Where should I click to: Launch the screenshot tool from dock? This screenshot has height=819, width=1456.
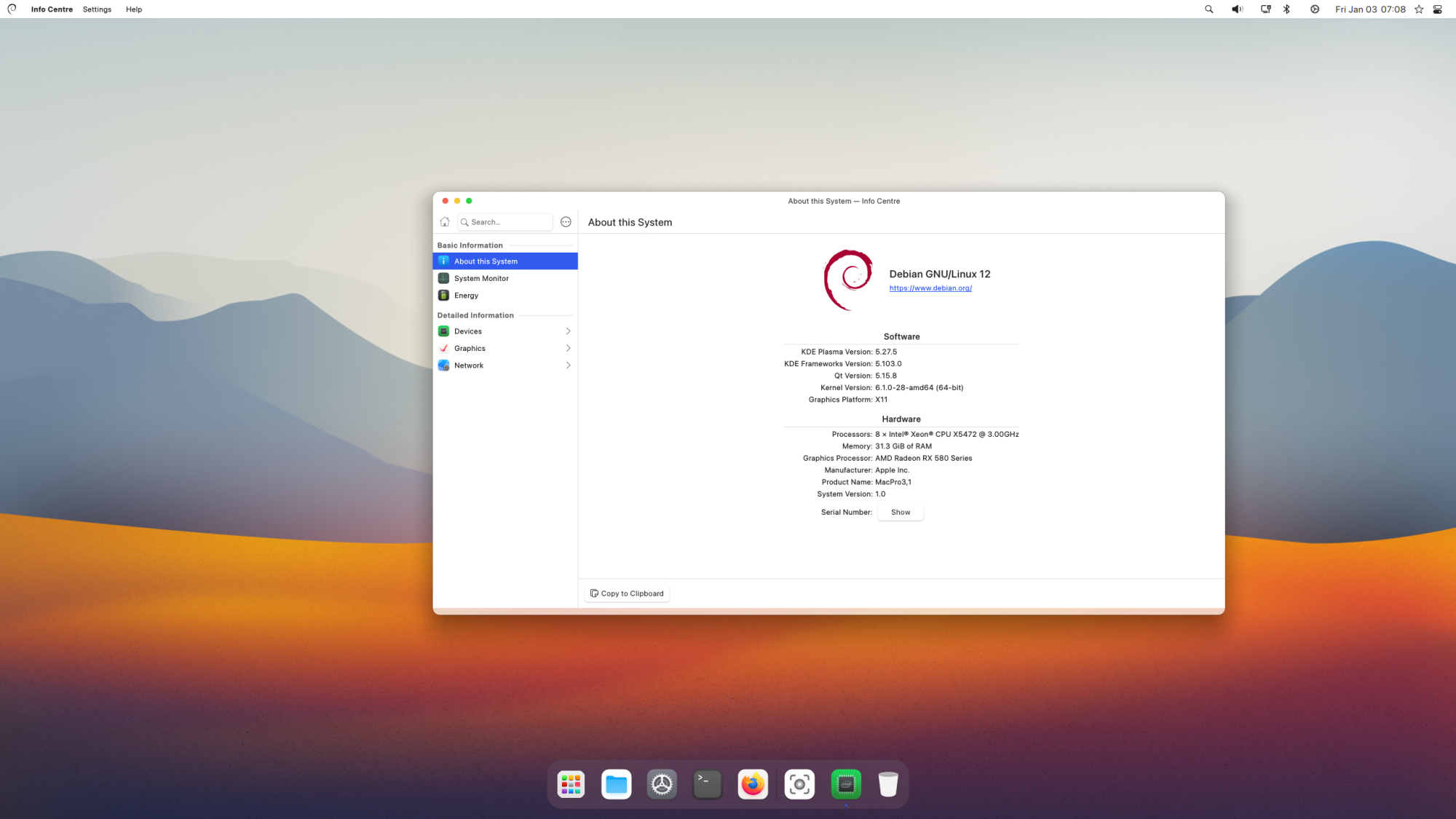tap(799, 784)
